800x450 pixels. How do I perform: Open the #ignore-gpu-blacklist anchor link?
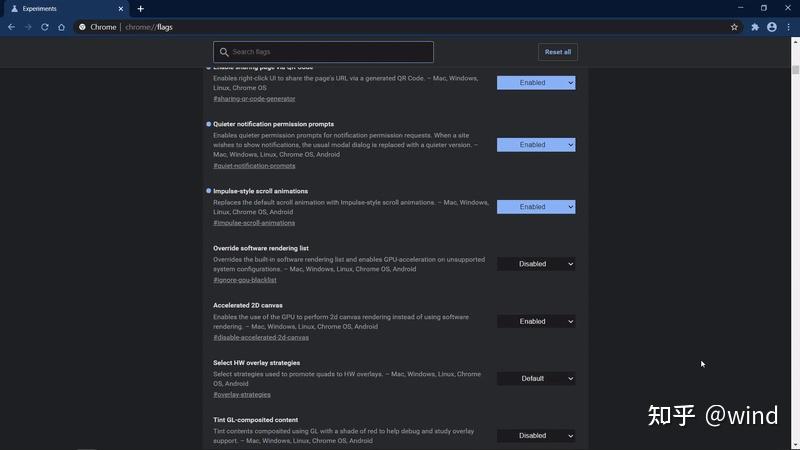coord(246,280)
